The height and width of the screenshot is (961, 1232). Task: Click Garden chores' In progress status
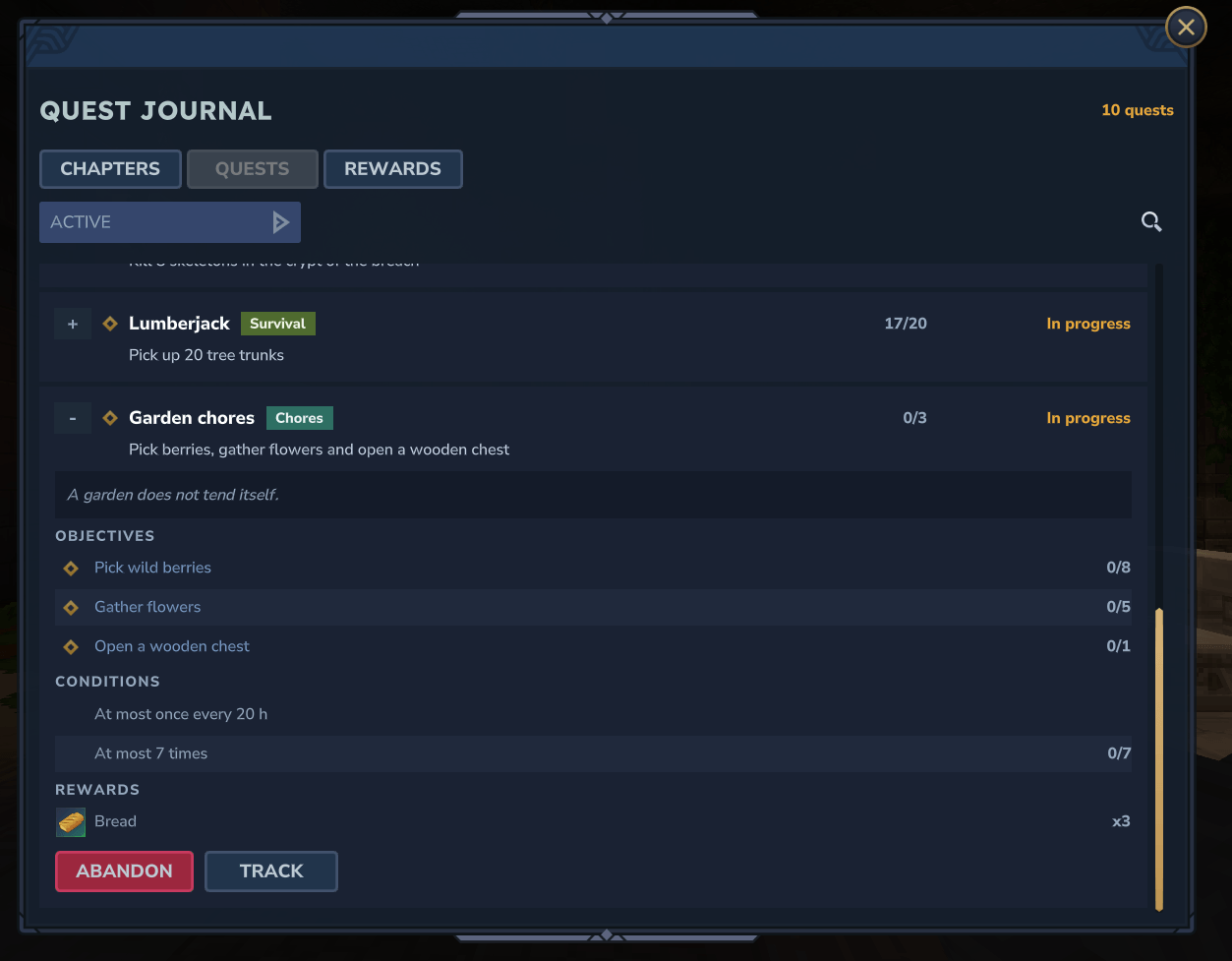coord(1088,418)
